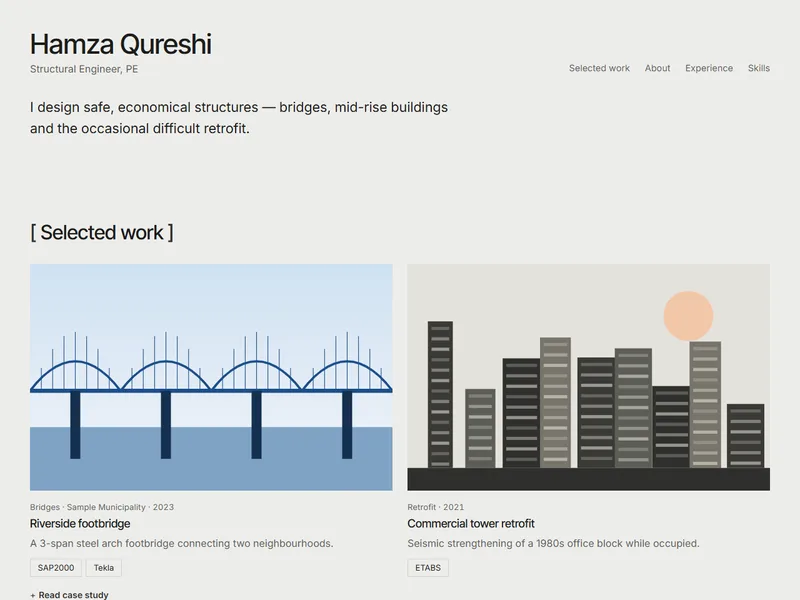Viewport: 800px width, 600px height.
Task: Click the 3-span steel arch footbridge description
Action: click(182, 543)
